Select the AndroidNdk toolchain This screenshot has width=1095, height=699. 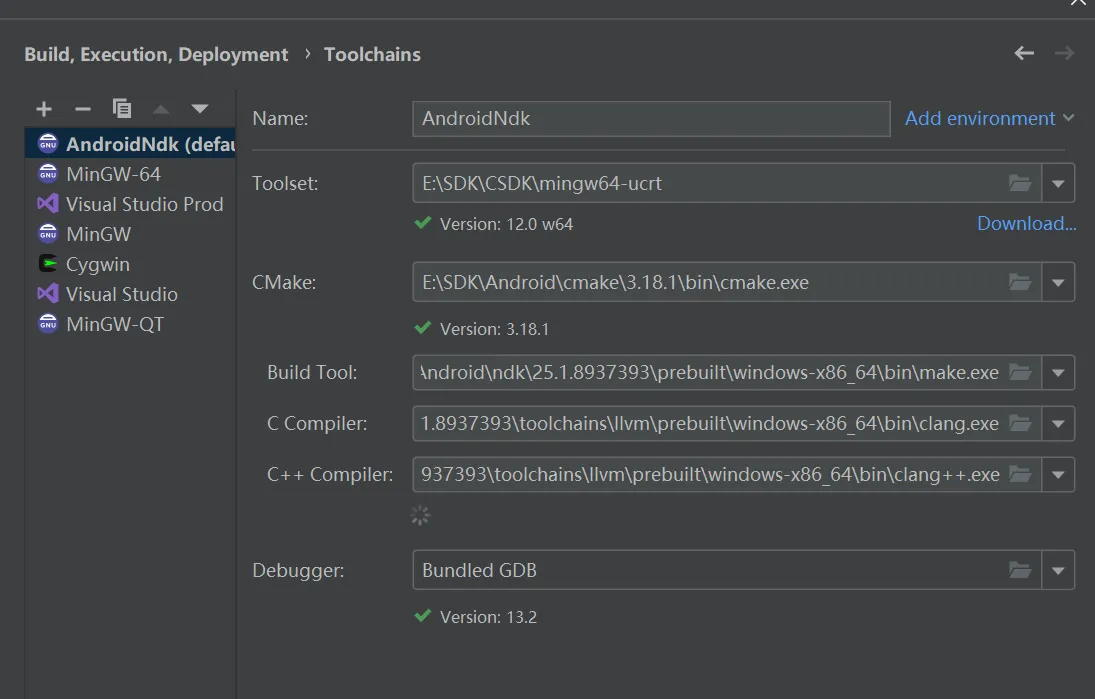tap(130, 144)
